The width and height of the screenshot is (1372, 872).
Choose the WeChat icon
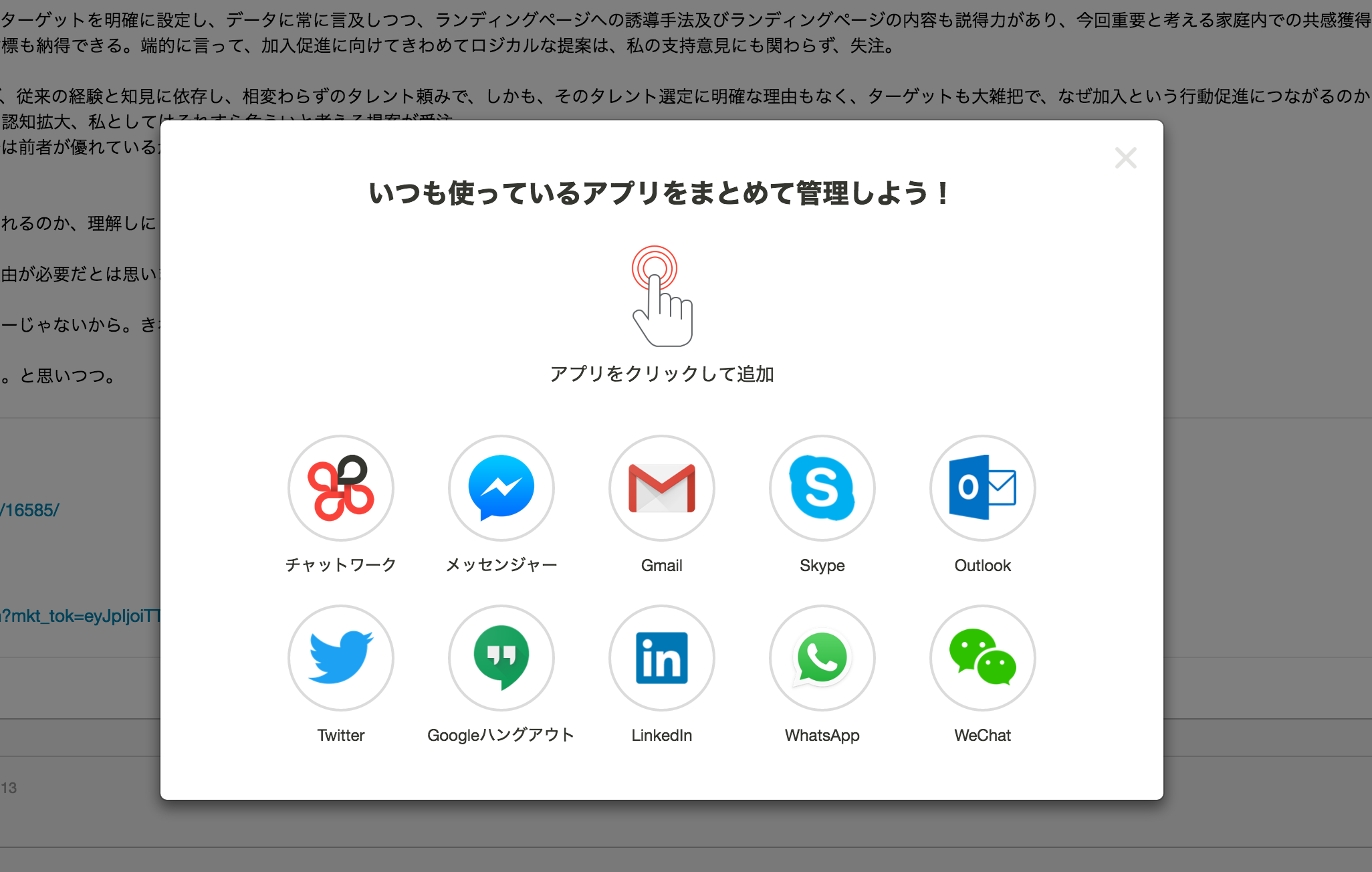(x=983, y=658)
